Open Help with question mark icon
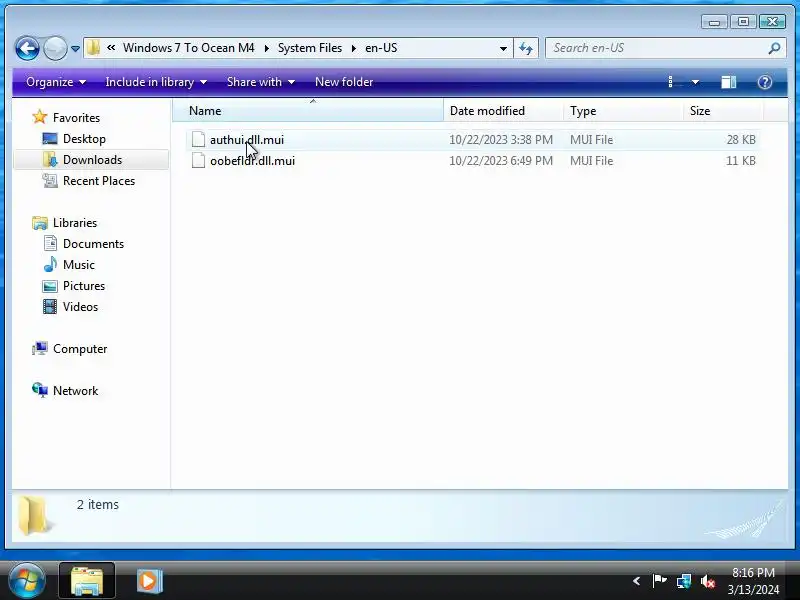 point(764,82)
